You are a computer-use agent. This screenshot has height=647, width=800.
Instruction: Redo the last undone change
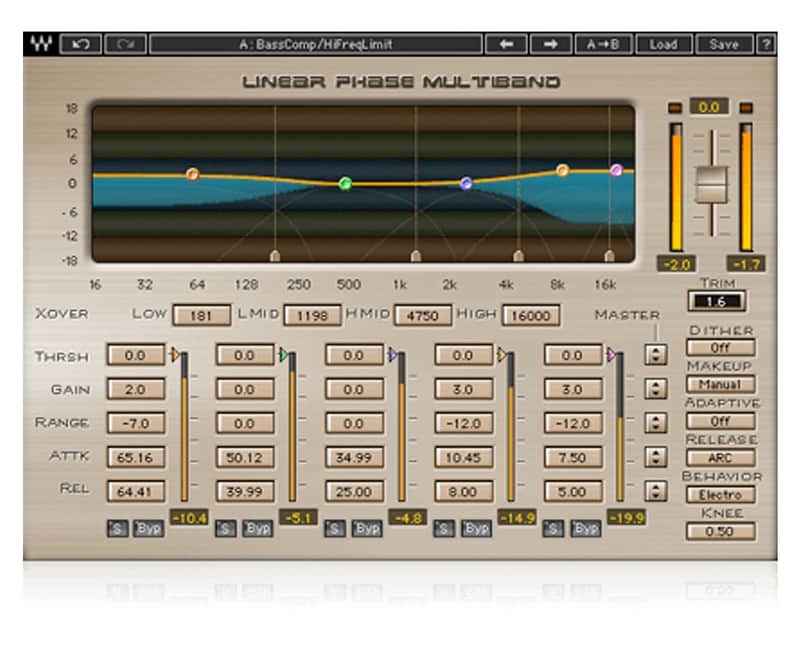(125, 44)
